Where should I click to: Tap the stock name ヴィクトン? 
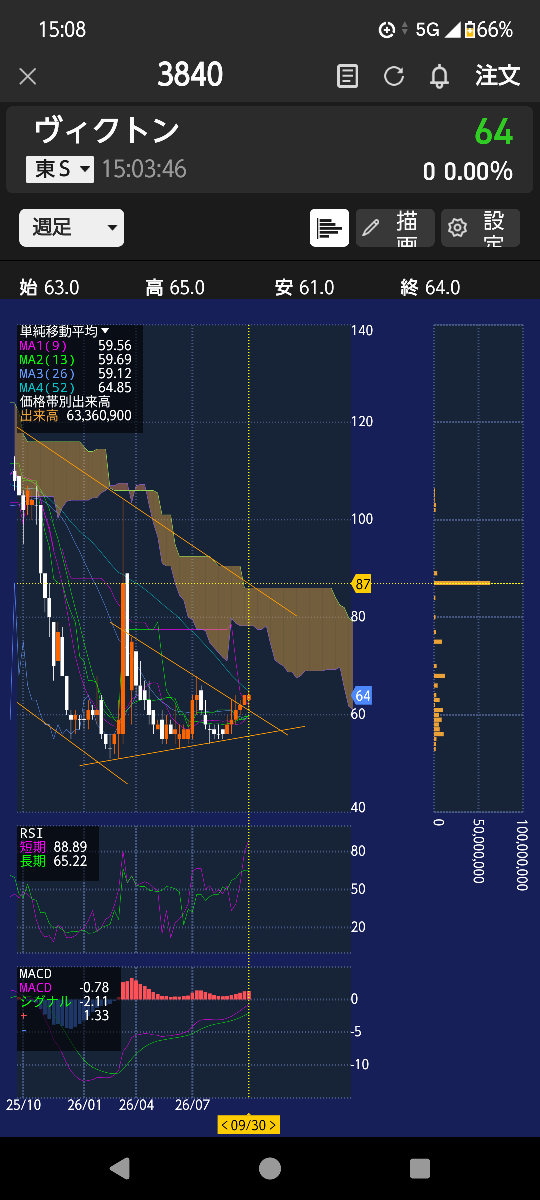click(x=106, y=130)
